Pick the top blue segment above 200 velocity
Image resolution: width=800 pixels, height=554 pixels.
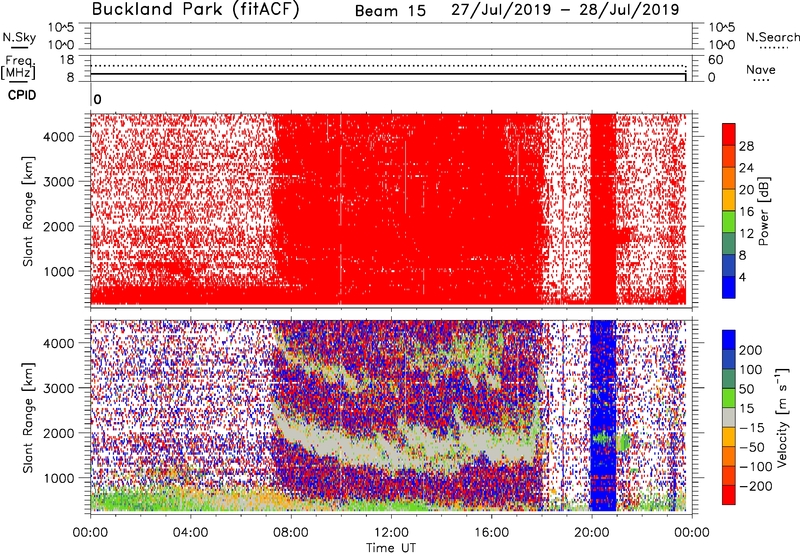[x=729, y=340]
